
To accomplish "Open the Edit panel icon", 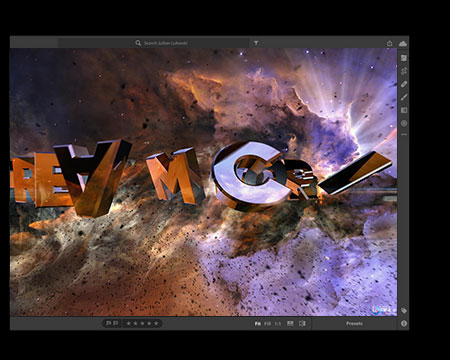I will coord(404,58).
